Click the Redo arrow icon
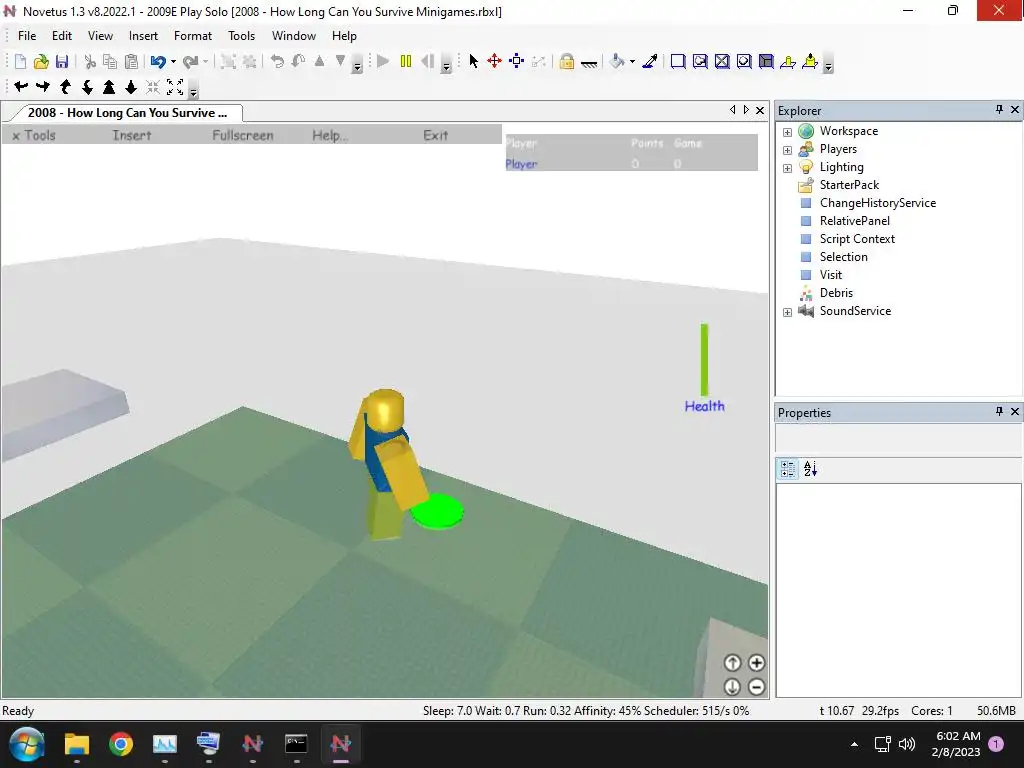Image resolution: width=1024 pixels, height=768 pixels. [x=190, y=61]
